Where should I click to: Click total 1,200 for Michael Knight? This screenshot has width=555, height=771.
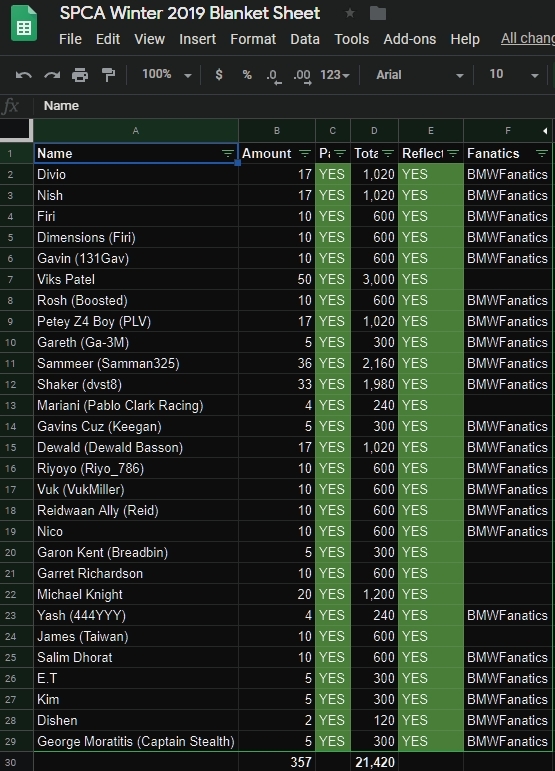pos(374,594)
